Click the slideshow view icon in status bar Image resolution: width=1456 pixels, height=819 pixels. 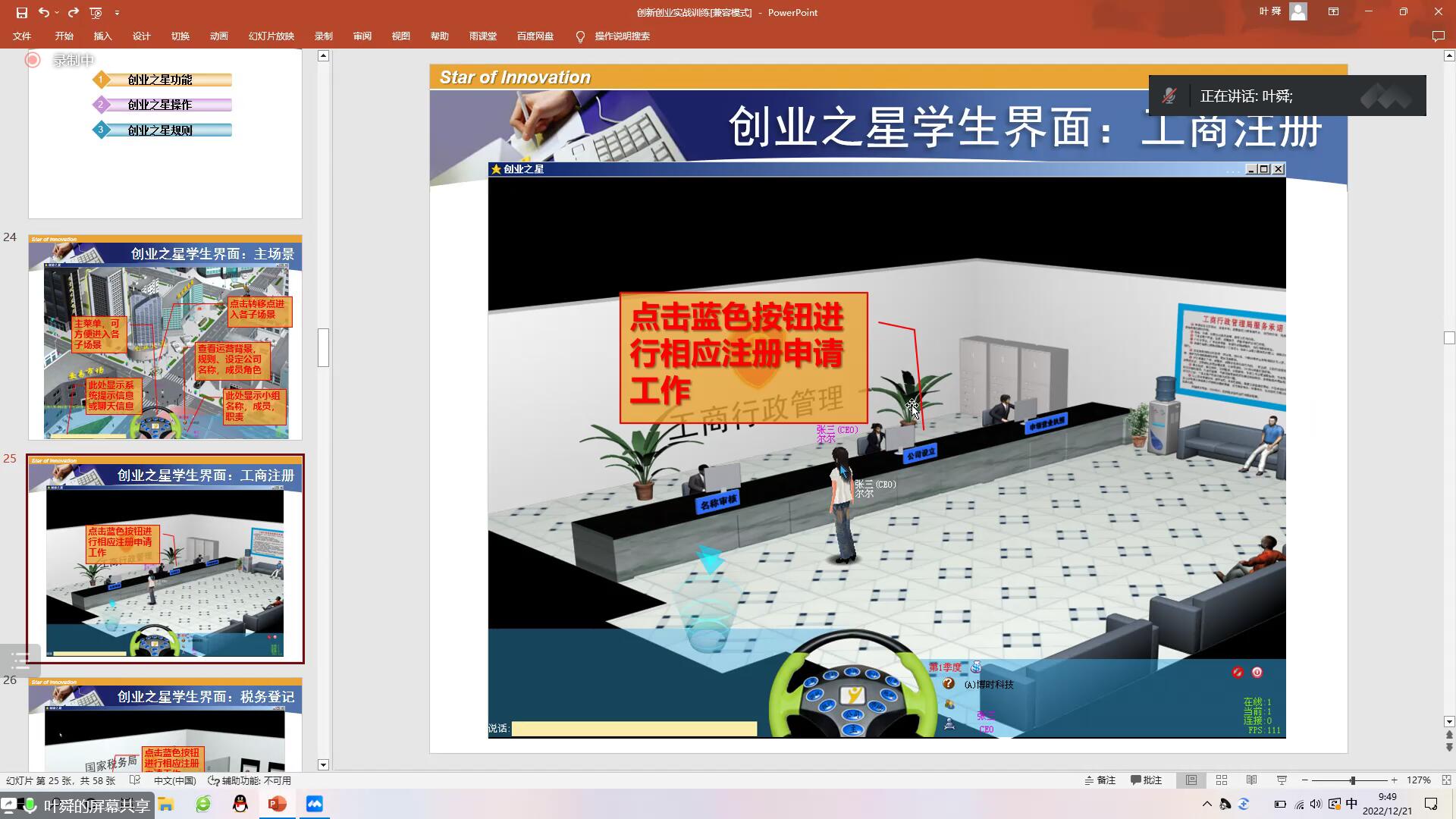[x=1282, y=780]
